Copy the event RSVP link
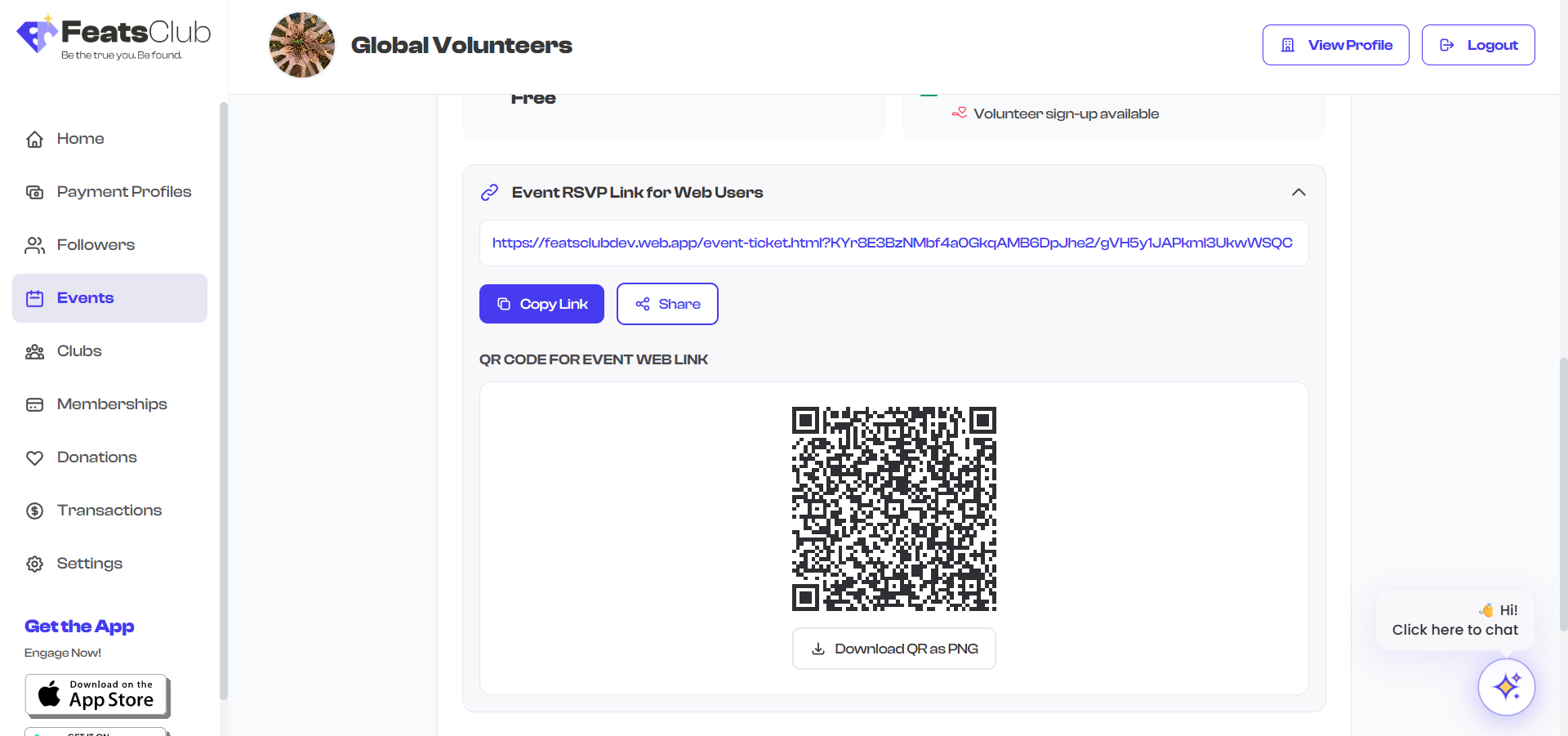This screenshot has height=736, width=1568. tap(541, 304)
